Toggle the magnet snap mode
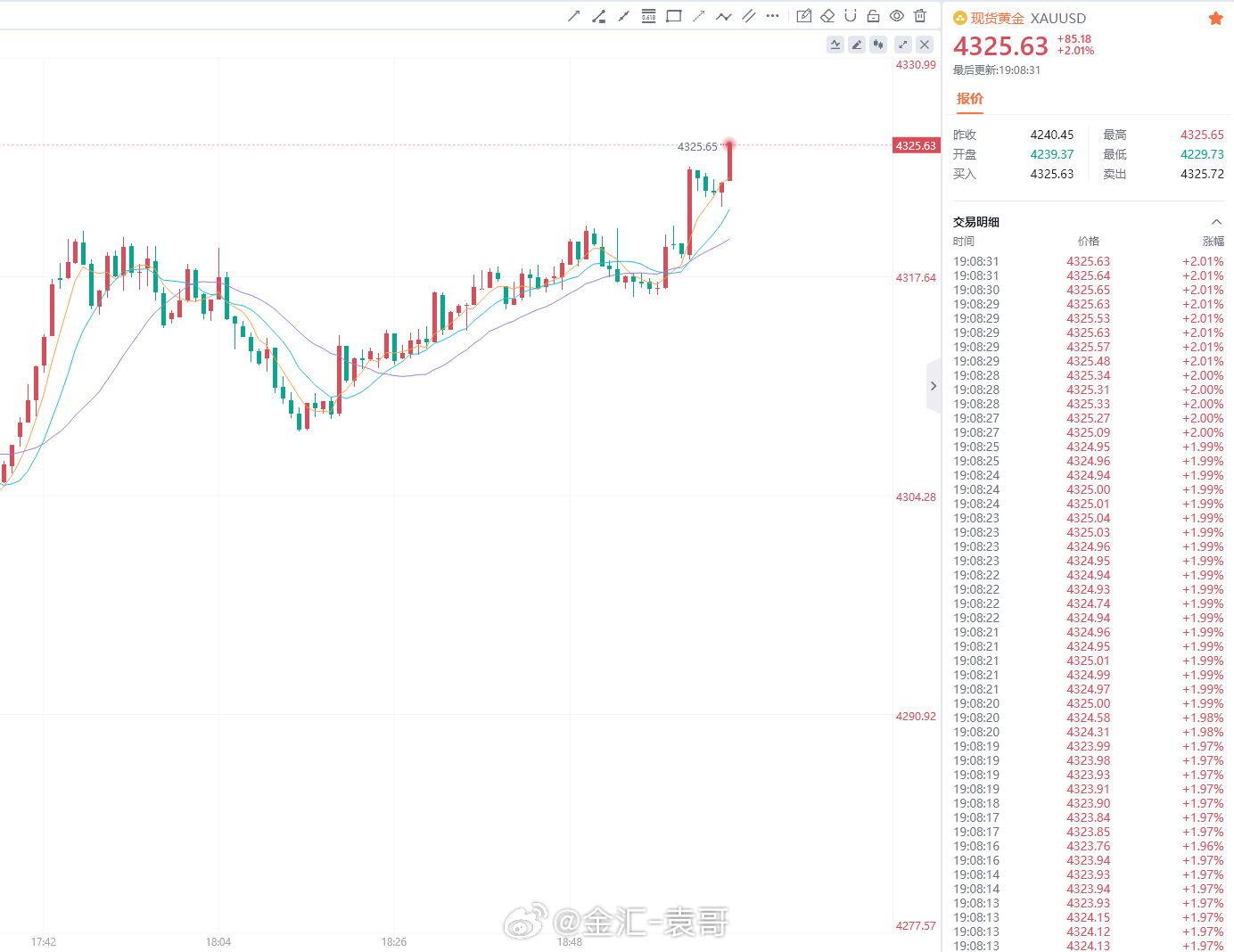1234x952 pixels. (850, 16)
